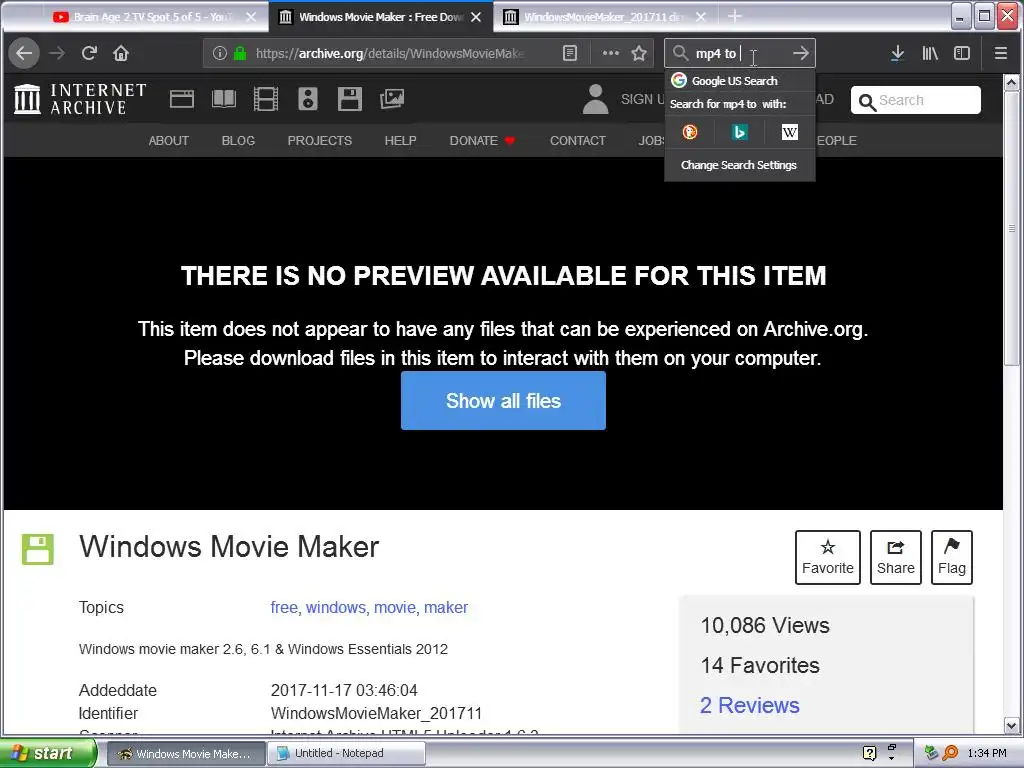Open the 'movie' topic link
This screenshot has height=768, width=1024.
(394, 607)
